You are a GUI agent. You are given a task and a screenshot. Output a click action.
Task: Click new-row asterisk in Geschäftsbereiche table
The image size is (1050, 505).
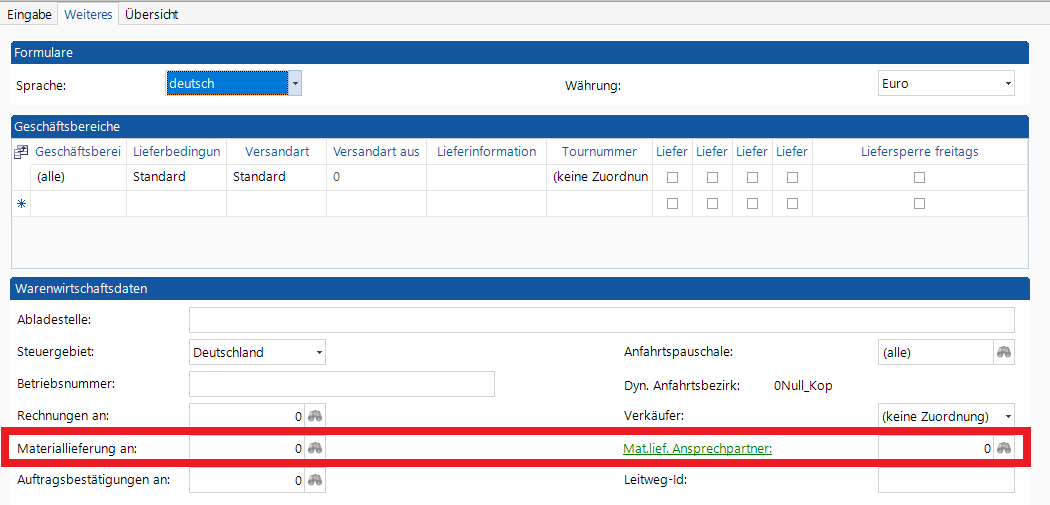coord(21,204)
